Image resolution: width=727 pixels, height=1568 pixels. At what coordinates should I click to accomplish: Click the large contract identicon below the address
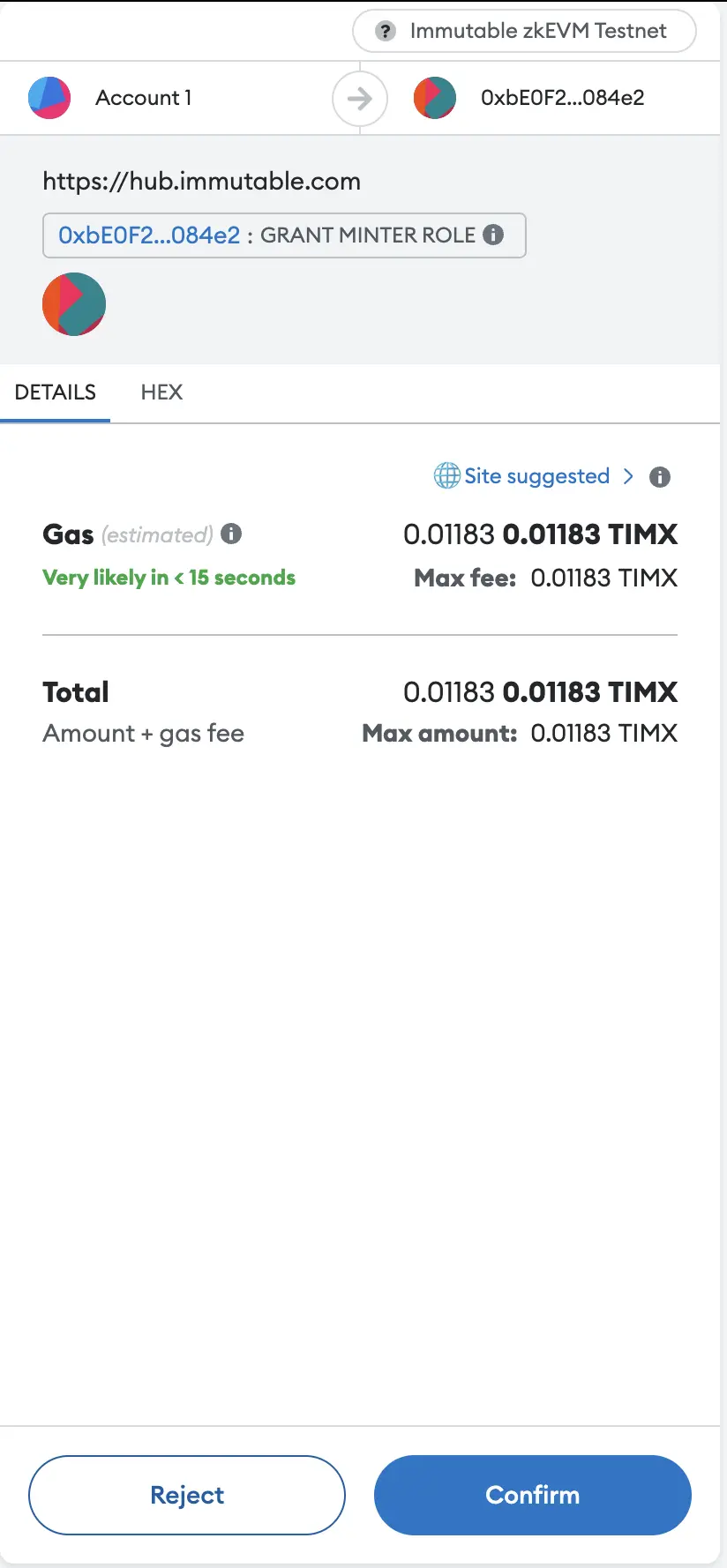click(x=74, y=304)
